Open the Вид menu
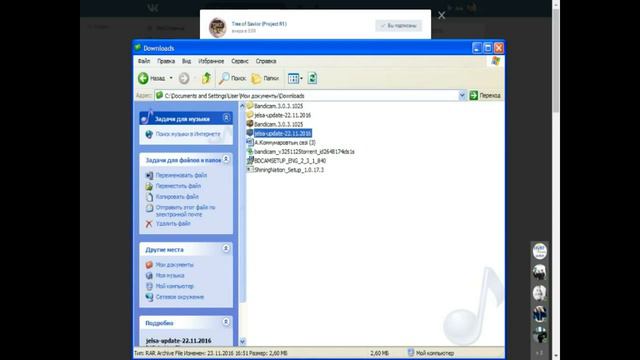The height and width of the screenshot is (360, 640). tap(187, 61)
